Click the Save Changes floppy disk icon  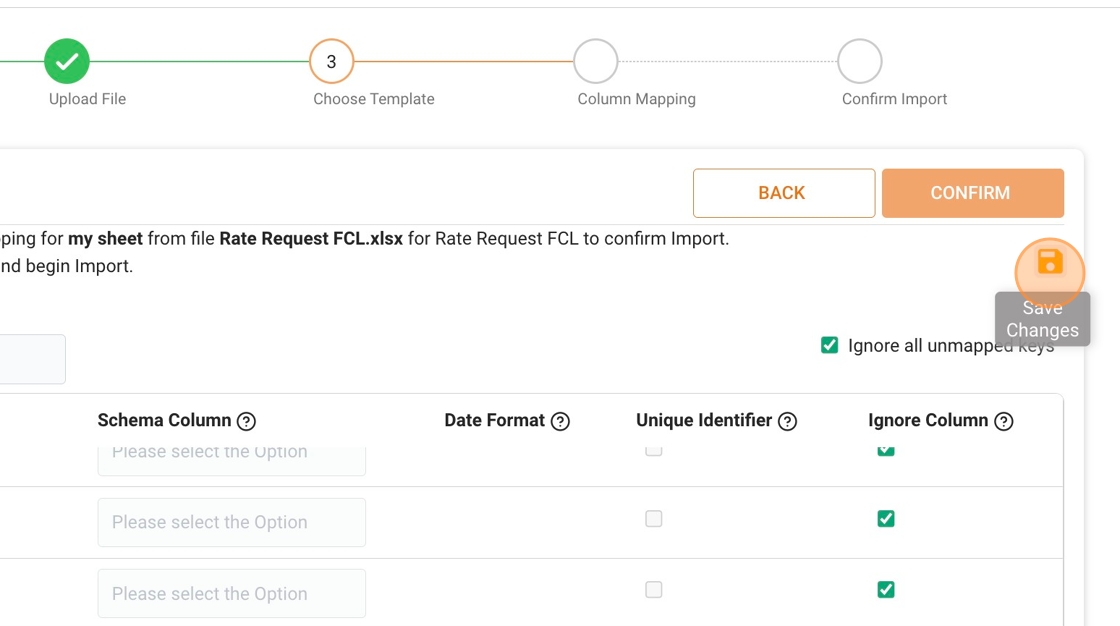pyautogui.click(x=1049, y=263)
